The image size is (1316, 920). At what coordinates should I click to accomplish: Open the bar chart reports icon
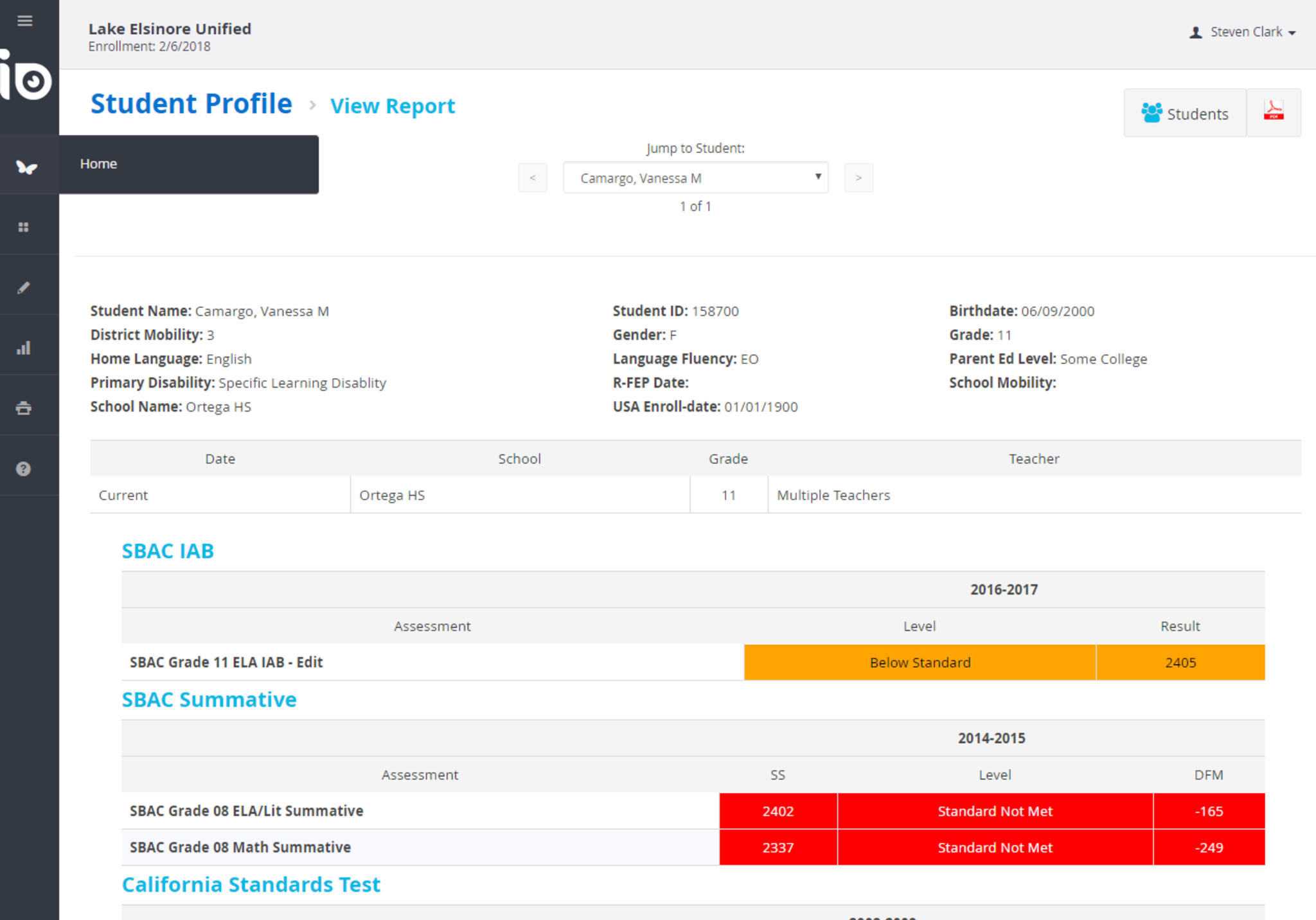pos(24,348)
